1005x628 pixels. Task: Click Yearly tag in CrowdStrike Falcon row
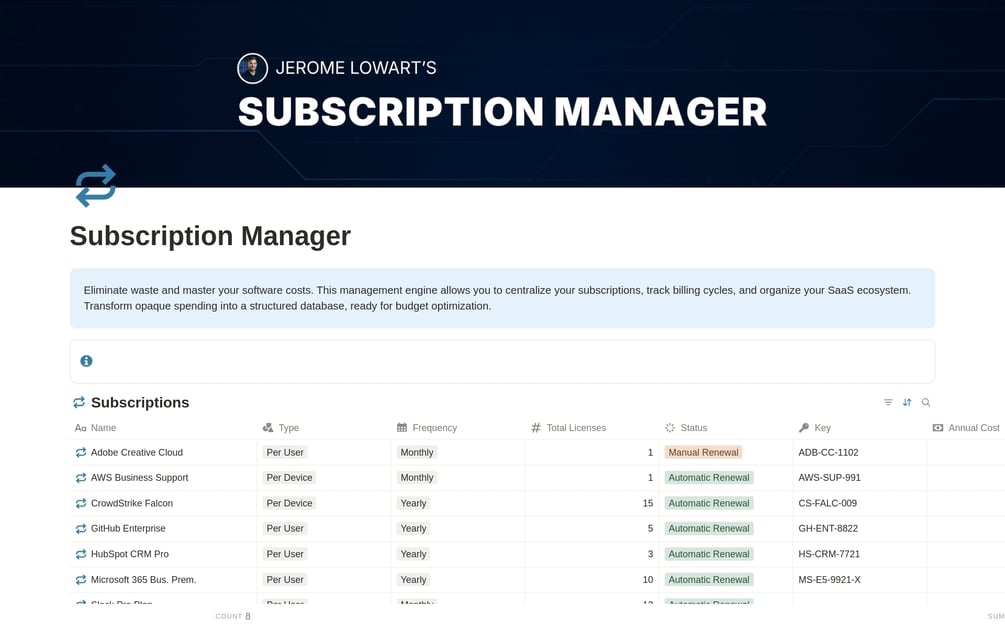pos(413,504)
